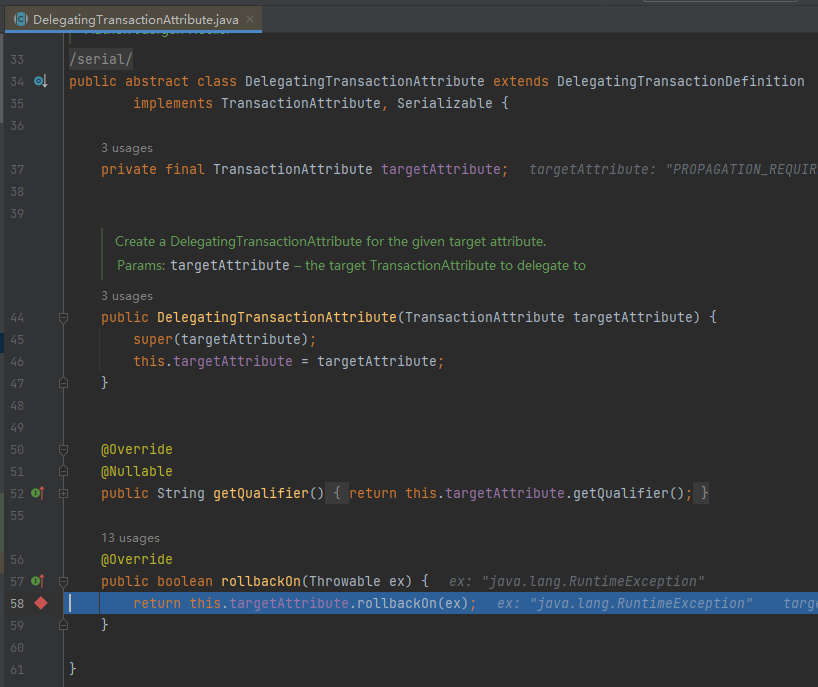The height and width of the screenshot is (687, 818).
Task: Open the '3 usages' hint above the constructor
Action: 127,296
